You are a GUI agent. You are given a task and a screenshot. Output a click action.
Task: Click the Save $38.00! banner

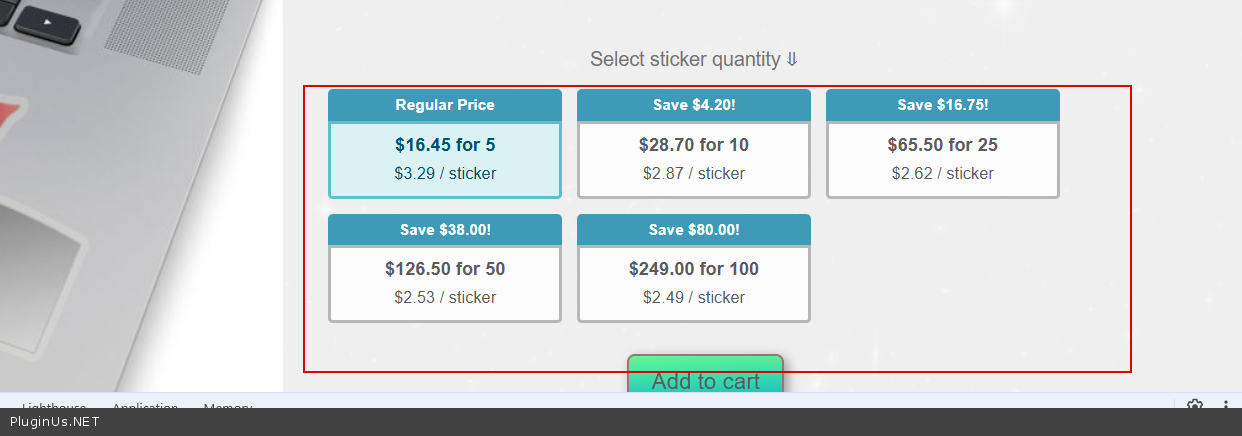[x=445, y=229]
